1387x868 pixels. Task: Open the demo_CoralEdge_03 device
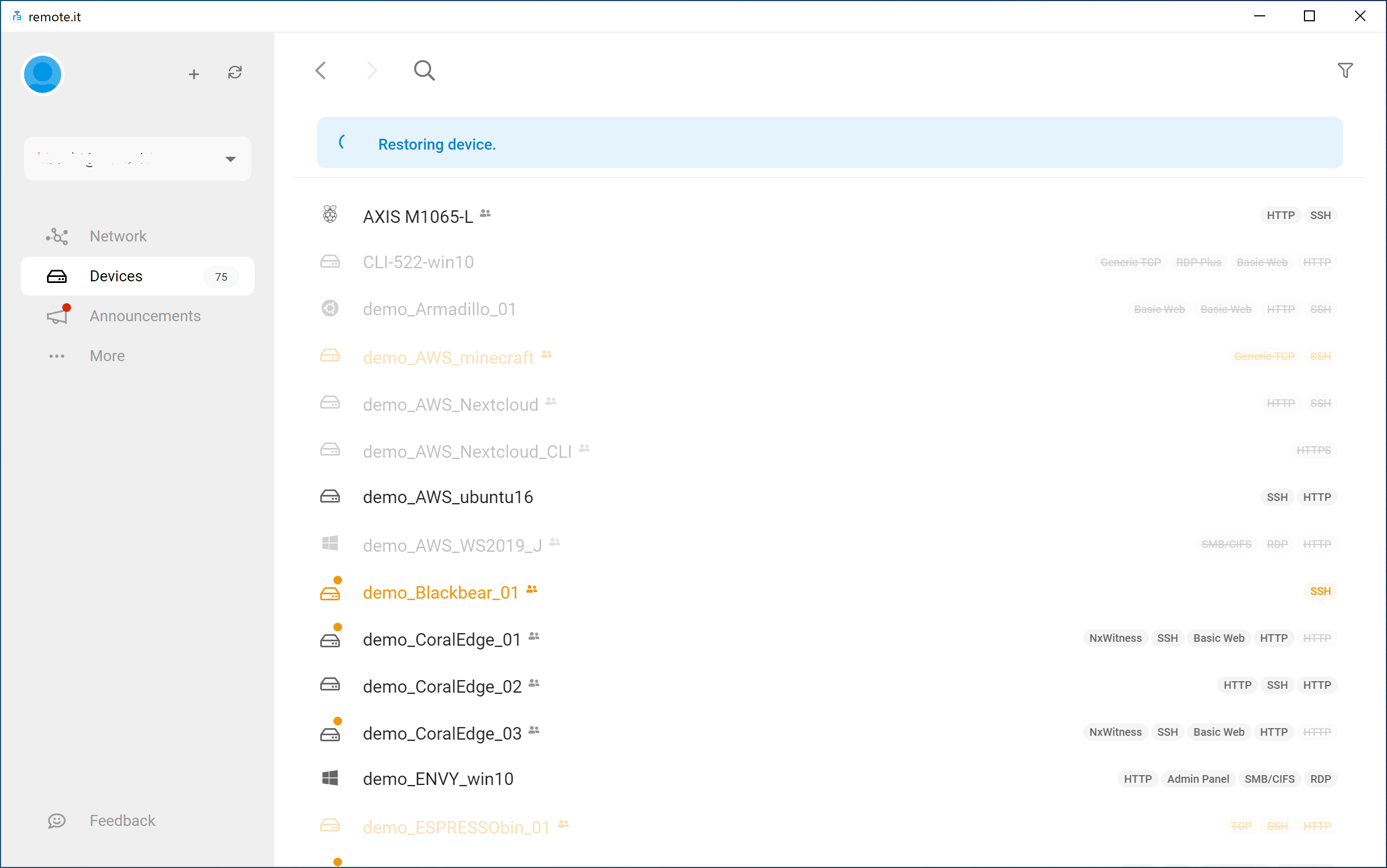click(442, 734)
